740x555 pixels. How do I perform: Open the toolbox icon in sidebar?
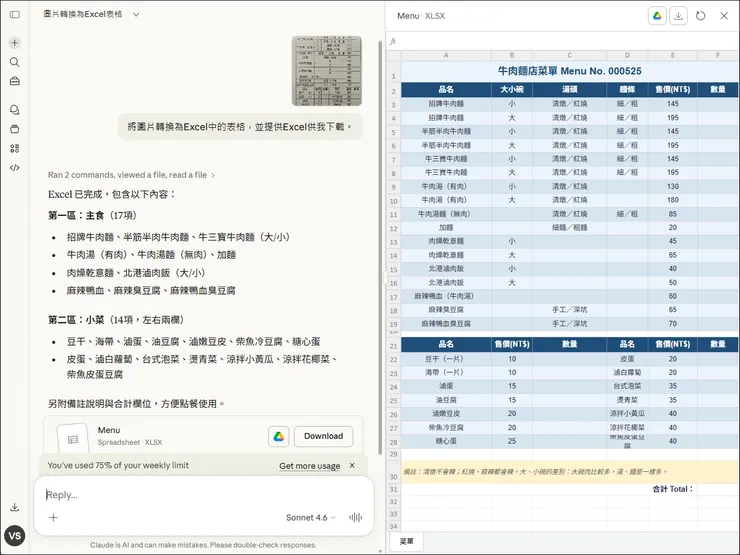click(15, 81)
